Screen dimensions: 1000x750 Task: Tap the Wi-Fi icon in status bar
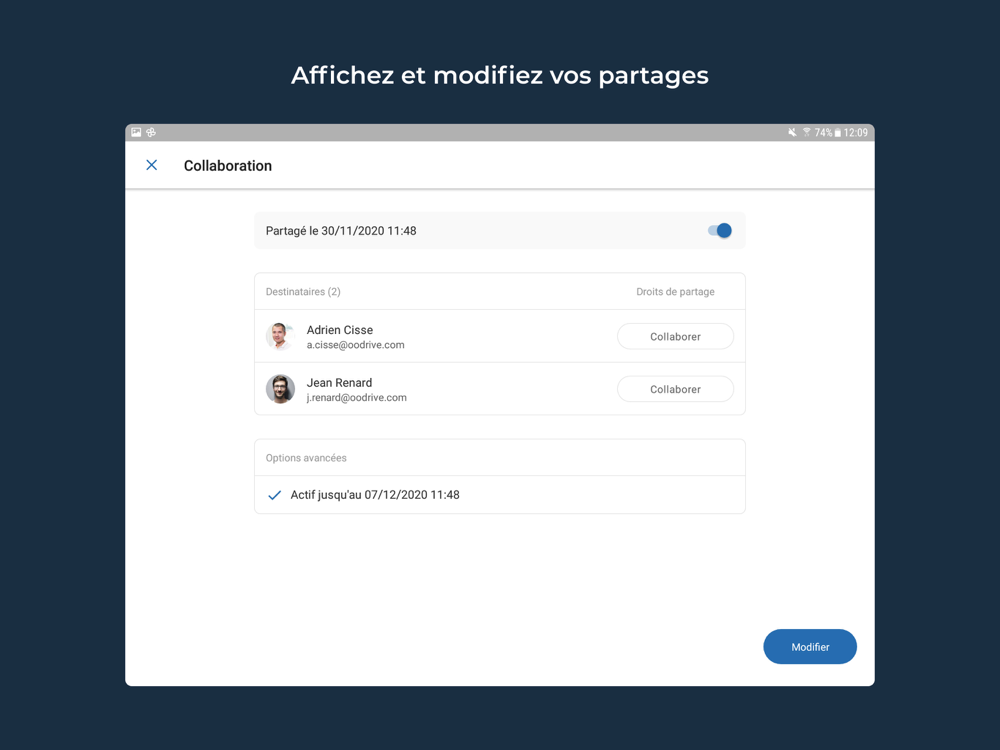(806, 132)
